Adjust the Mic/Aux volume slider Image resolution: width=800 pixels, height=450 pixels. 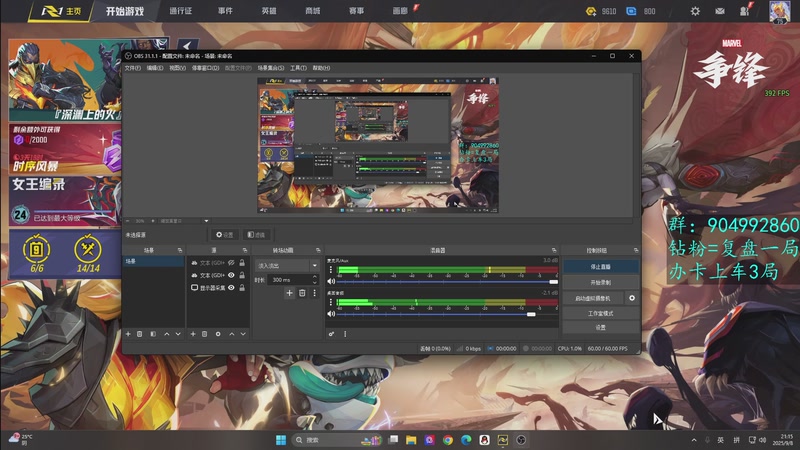click(x=447, y=282)
